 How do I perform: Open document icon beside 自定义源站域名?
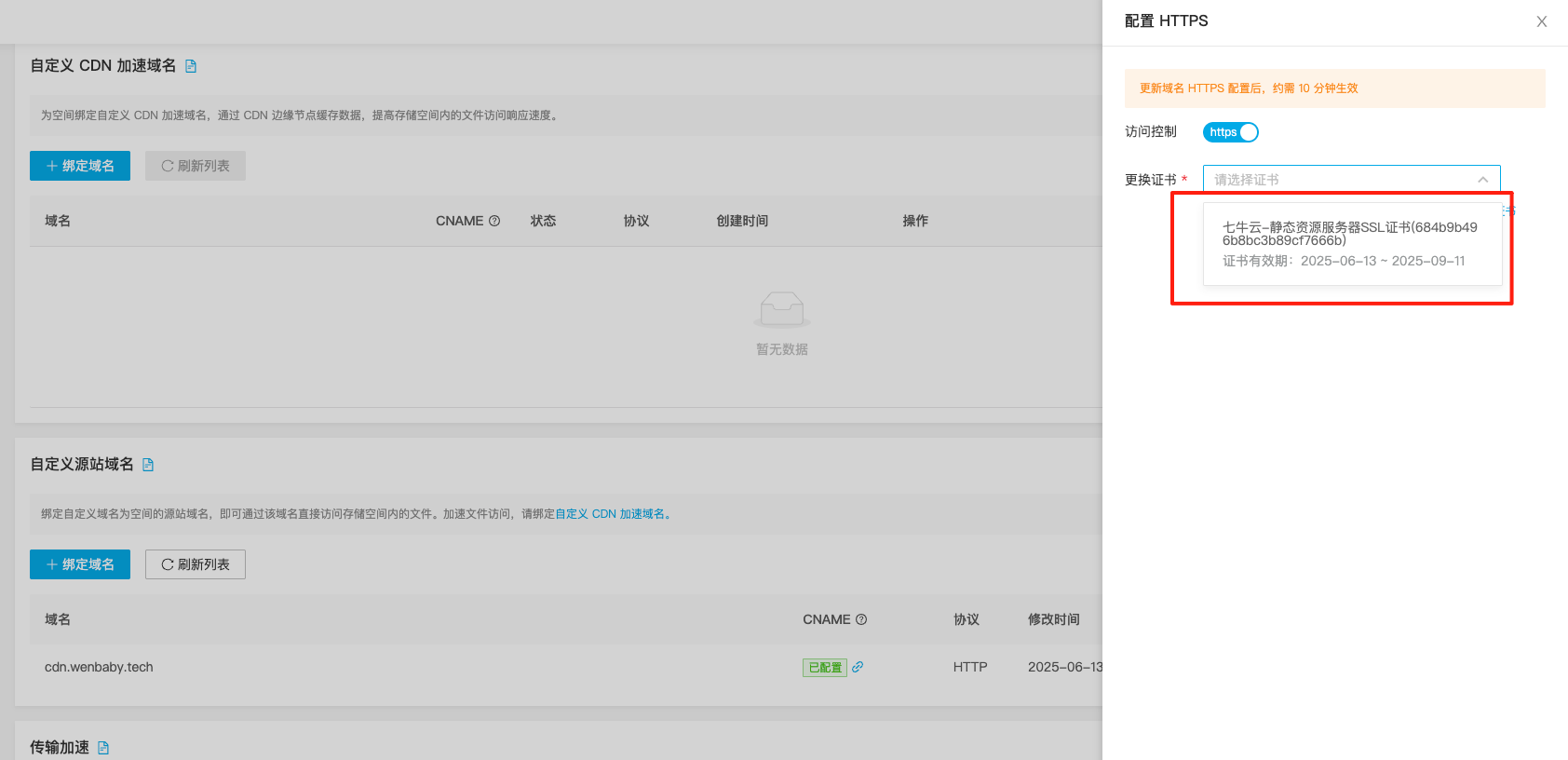tap(148, 465)
